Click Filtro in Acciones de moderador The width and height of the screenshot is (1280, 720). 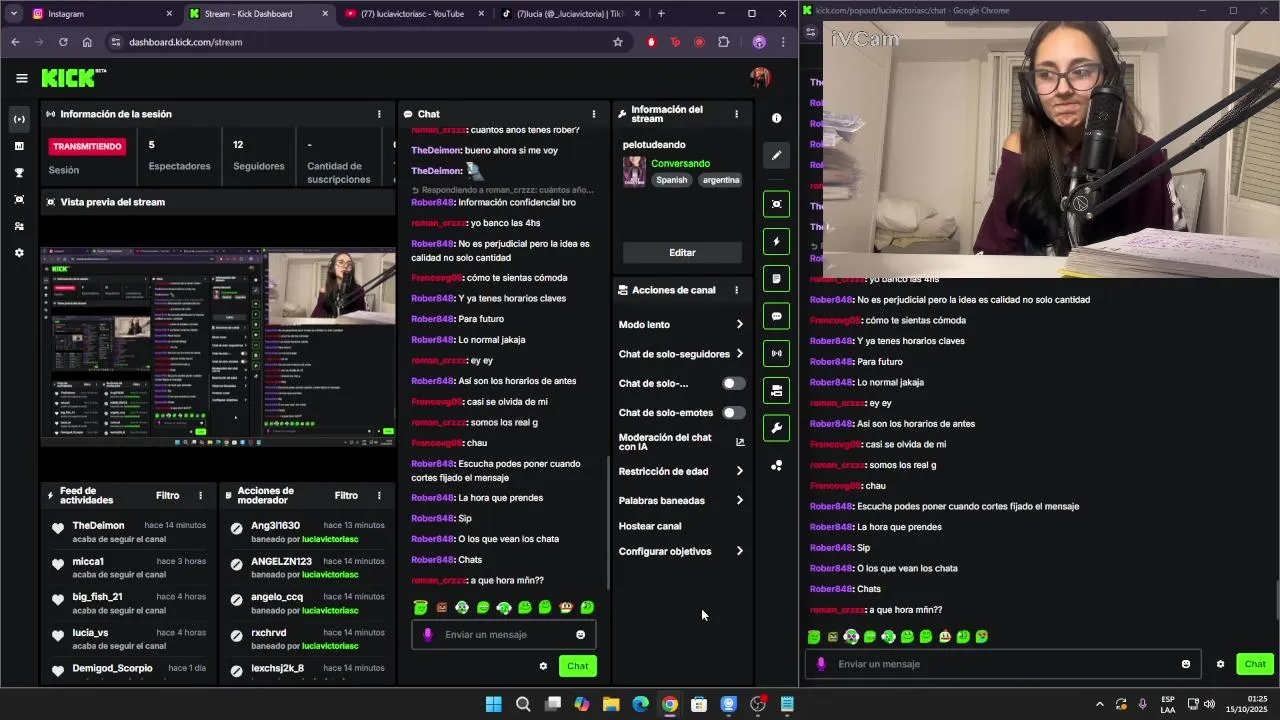346,496
